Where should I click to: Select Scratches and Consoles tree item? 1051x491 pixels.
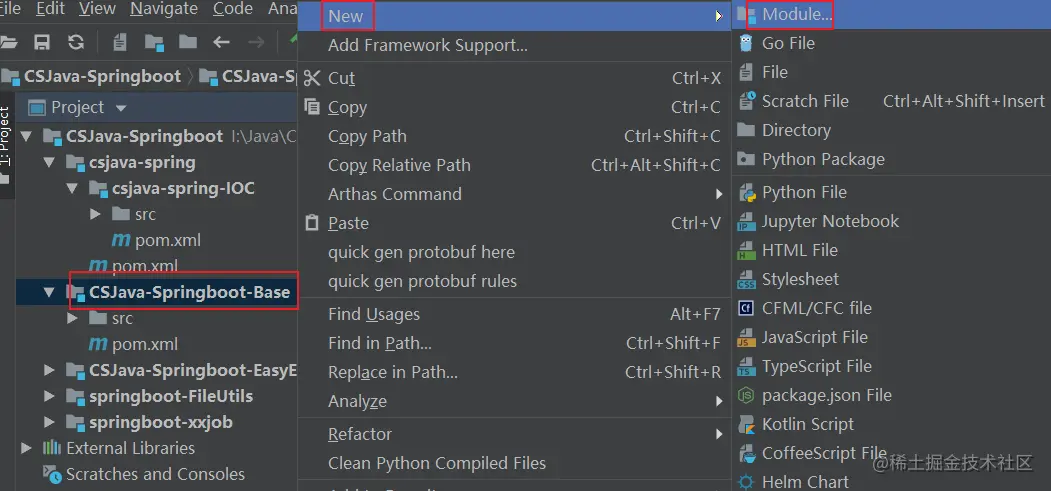[155, 474]
